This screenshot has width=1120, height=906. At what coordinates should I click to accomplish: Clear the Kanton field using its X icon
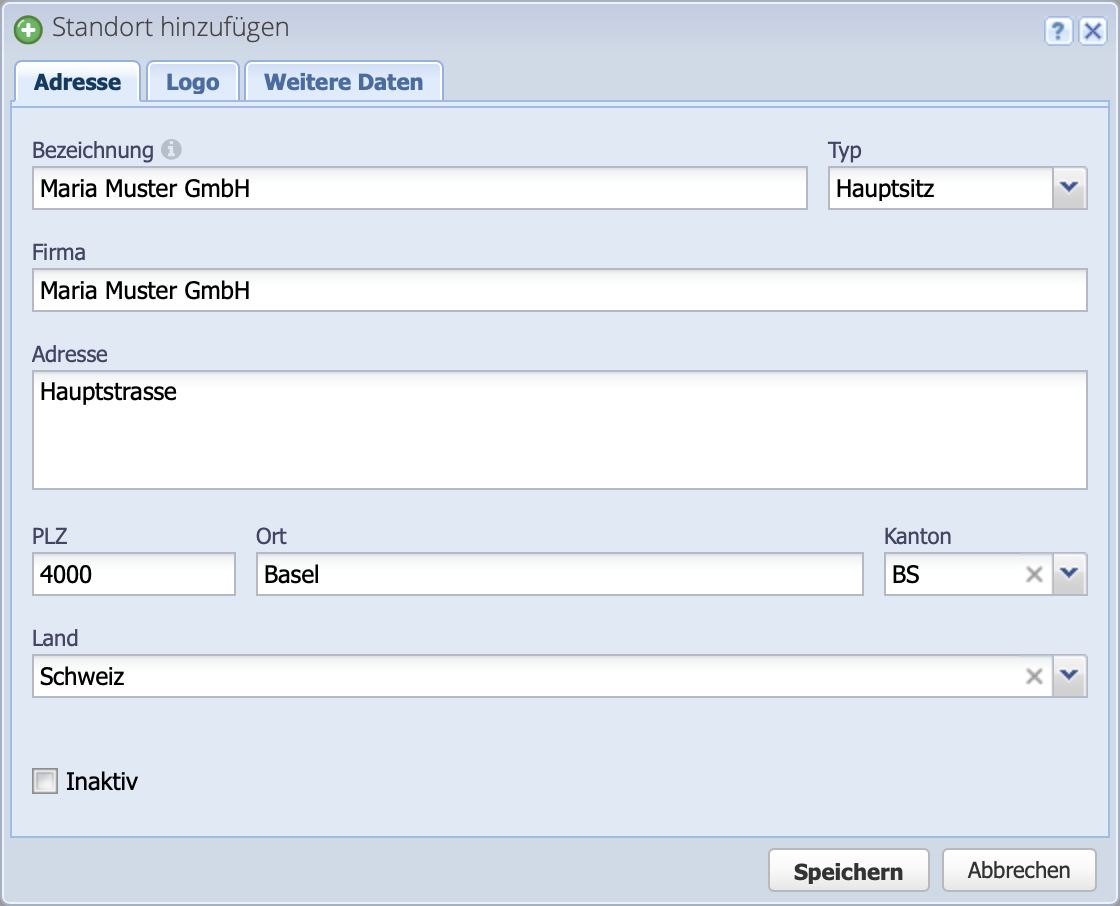1033,574
